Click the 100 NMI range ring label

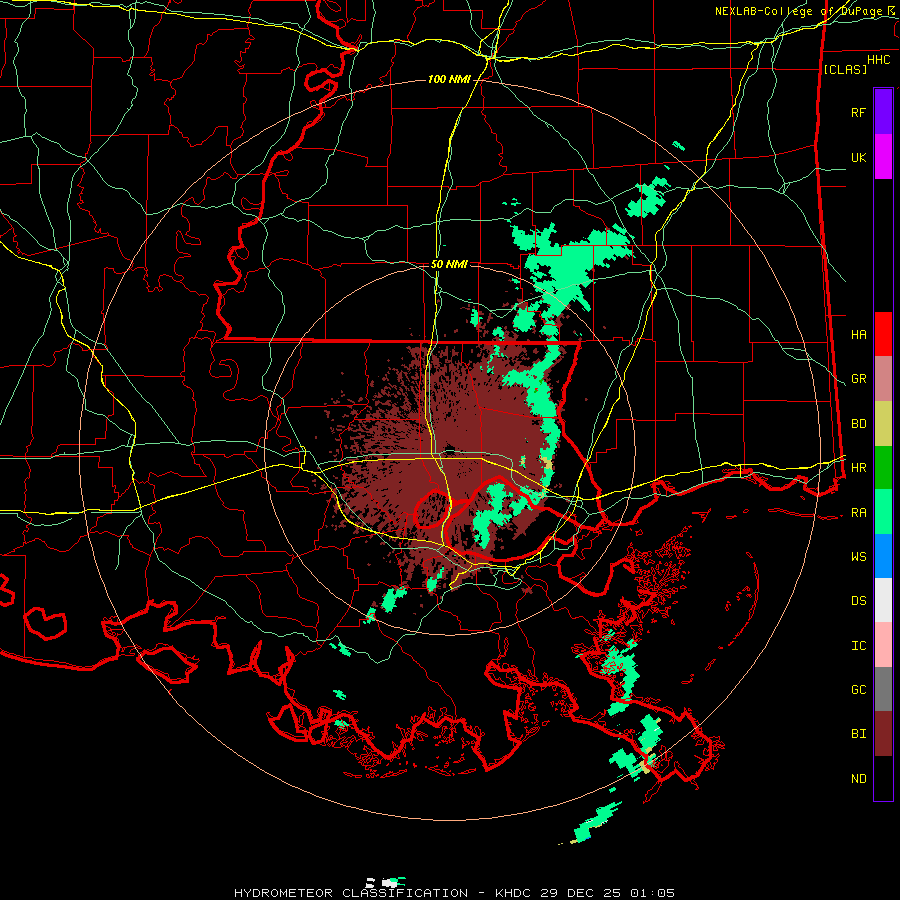click(449, 79)
